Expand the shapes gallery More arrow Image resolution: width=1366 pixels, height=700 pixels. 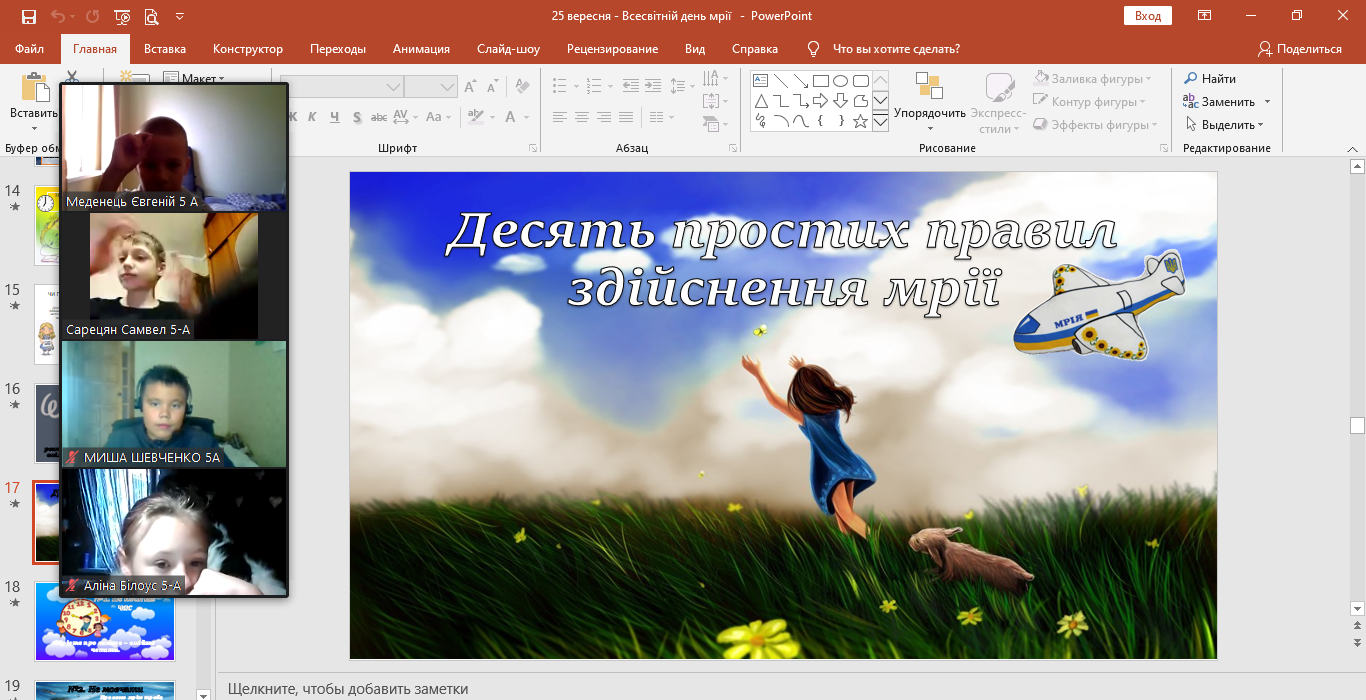[x=880, y=121]
